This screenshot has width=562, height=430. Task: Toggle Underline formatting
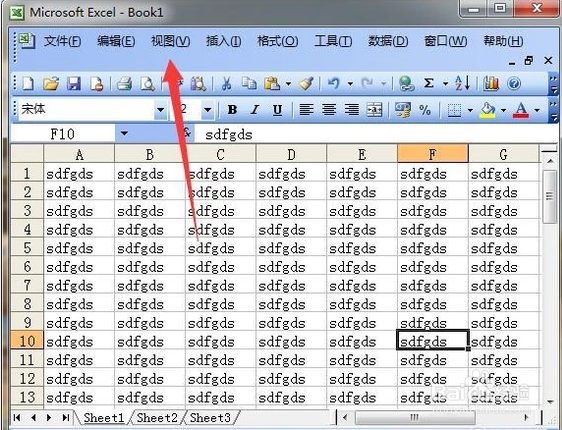pos(277,110)
